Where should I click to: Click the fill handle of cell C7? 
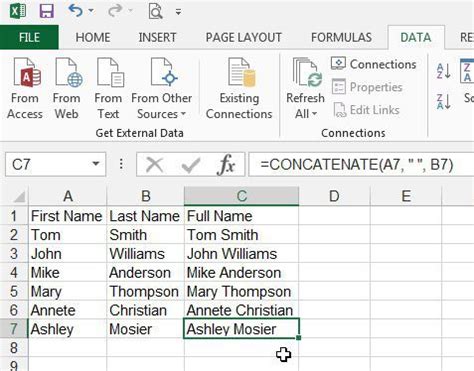pos(298,338)
